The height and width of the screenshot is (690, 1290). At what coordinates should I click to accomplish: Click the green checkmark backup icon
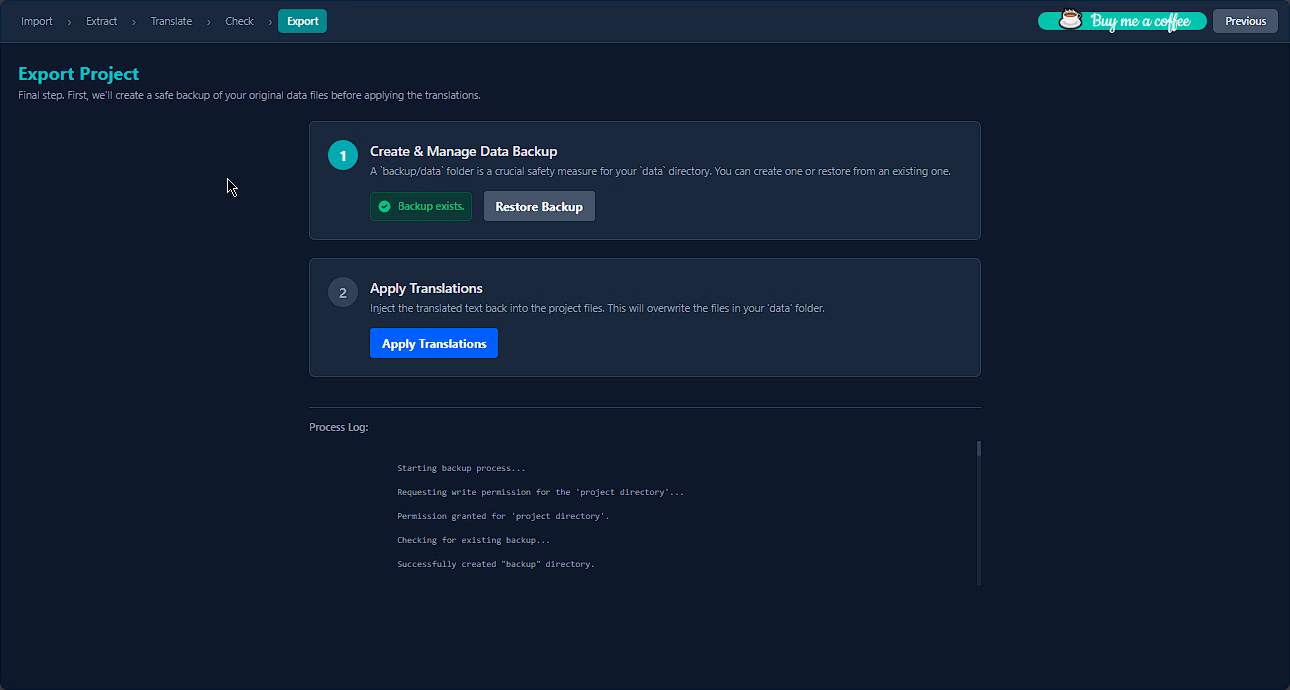point(384,207)
